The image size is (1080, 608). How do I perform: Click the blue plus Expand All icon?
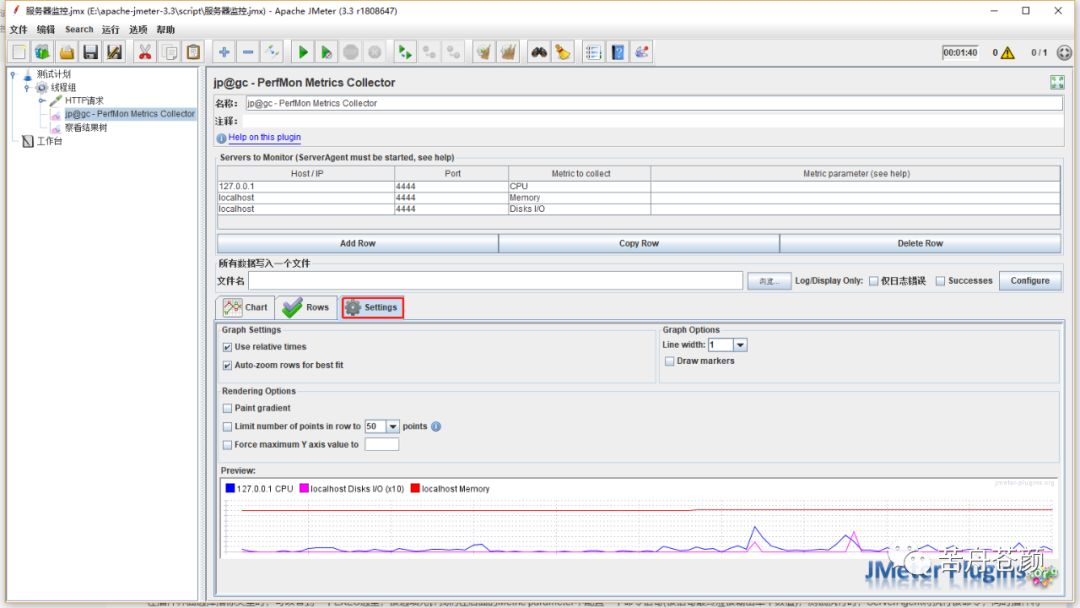(224, 52)
